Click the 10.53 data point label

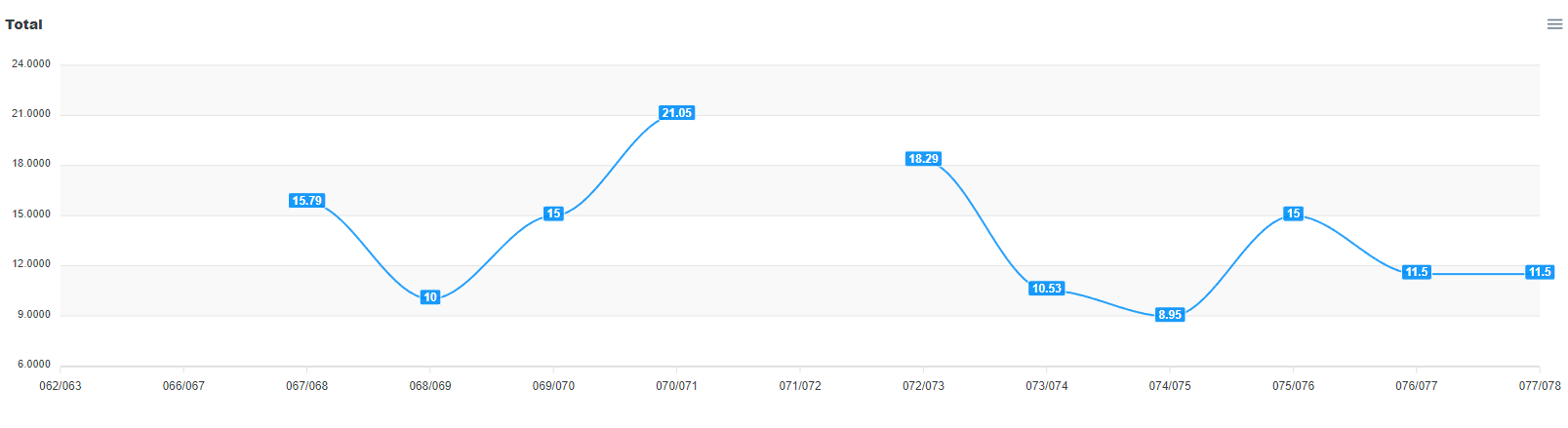pyautogui.click(x=1046, y=289)
